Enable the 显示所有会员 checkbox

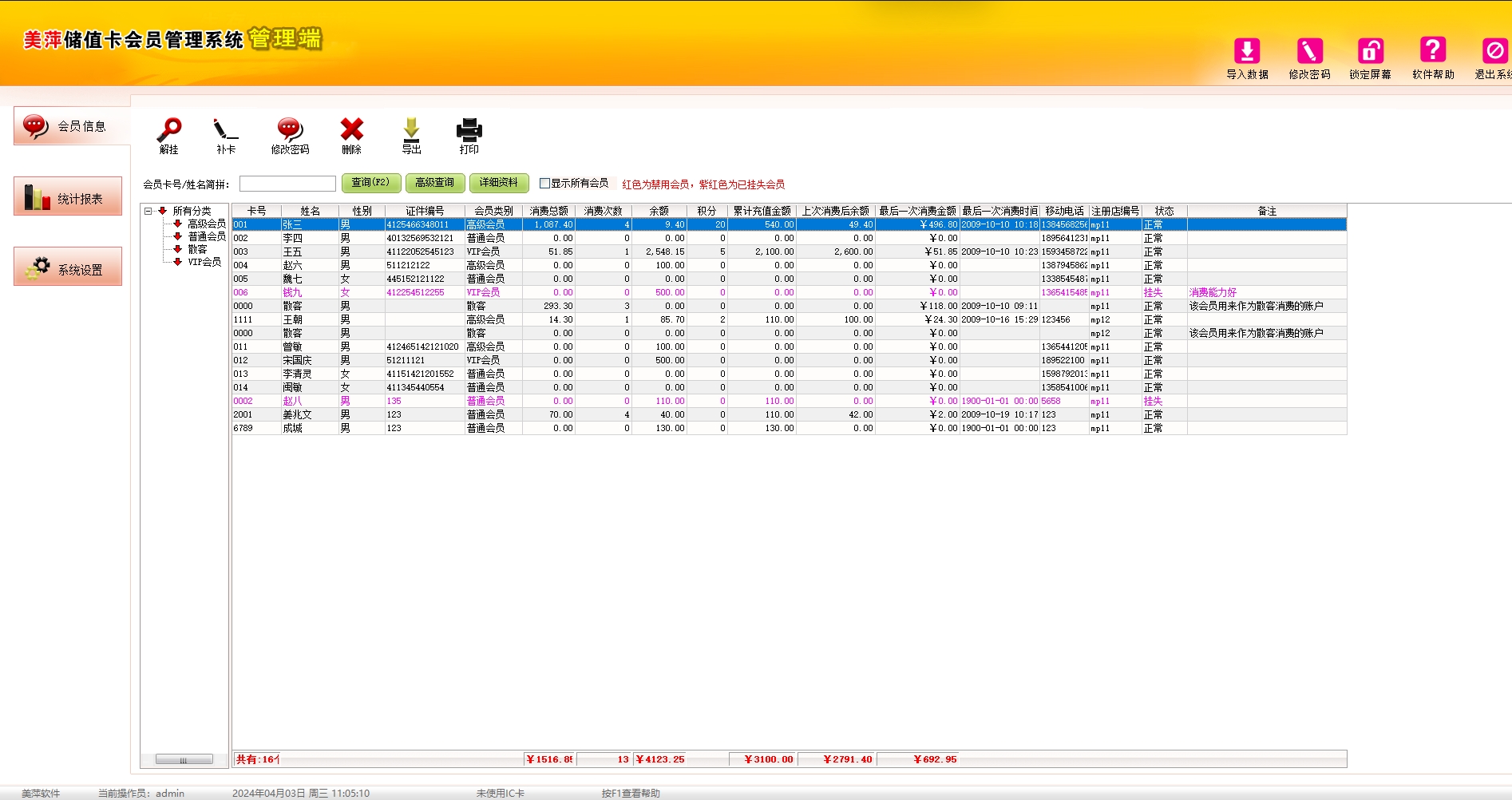click(544, 183)
